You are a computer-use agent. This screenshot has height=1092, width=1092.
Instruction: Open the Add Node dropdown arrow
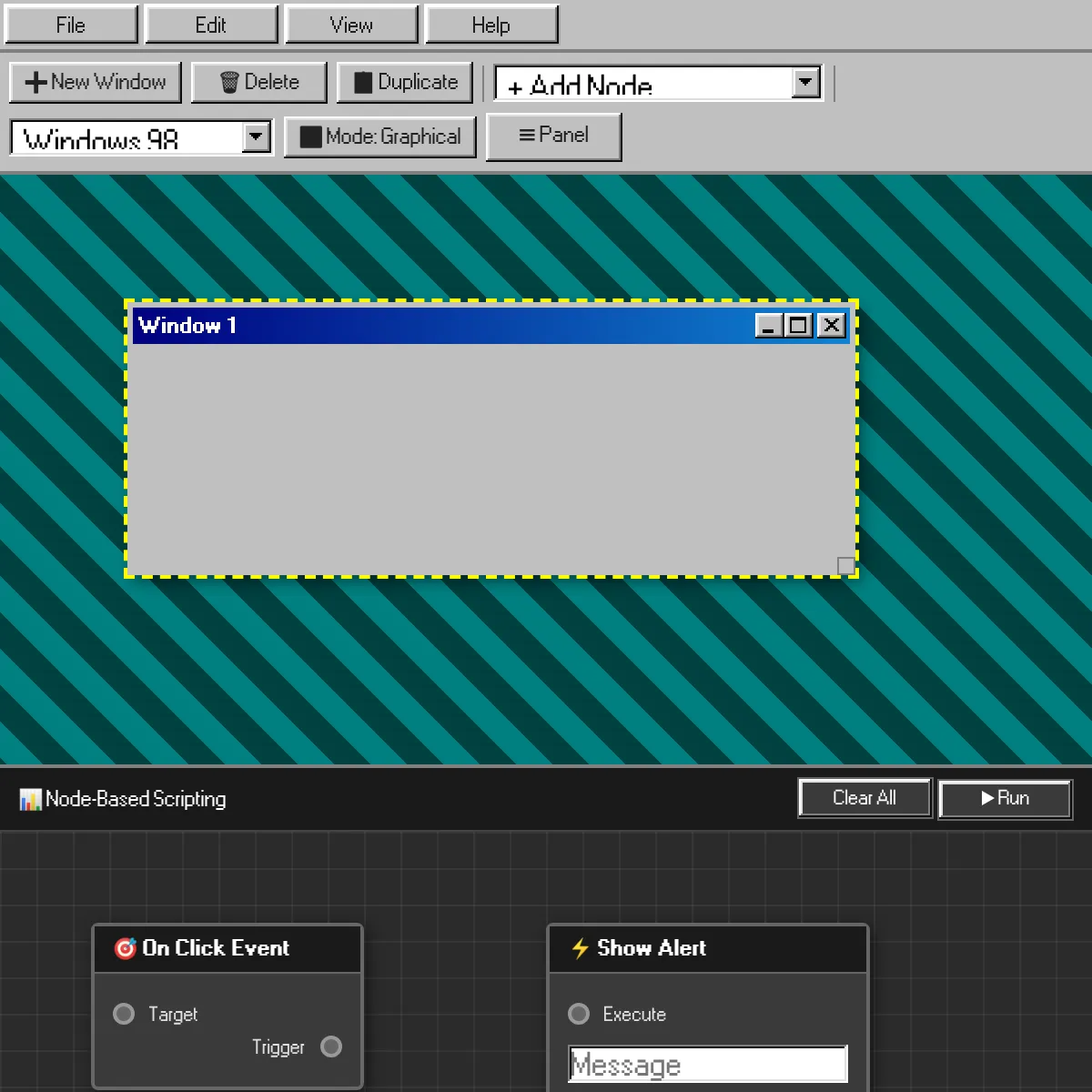[805, 81]
